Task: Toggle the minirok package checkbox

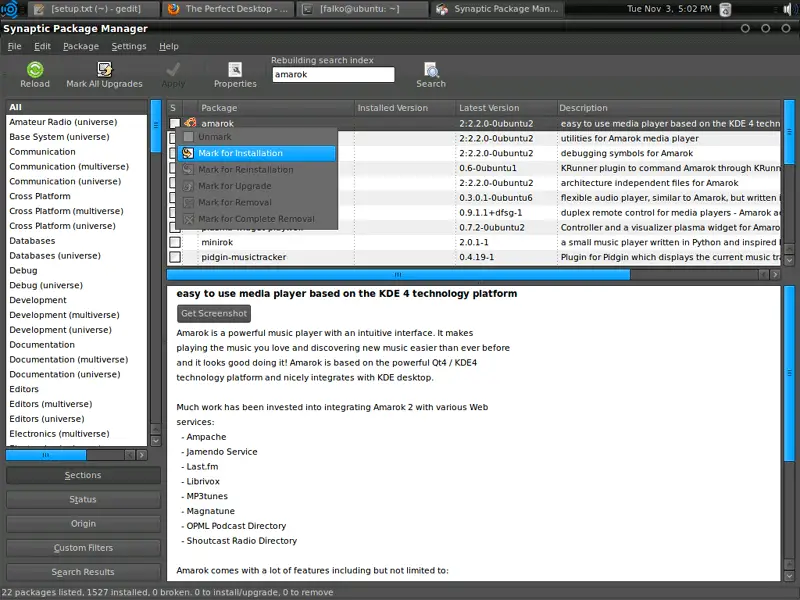Action: 175,242
